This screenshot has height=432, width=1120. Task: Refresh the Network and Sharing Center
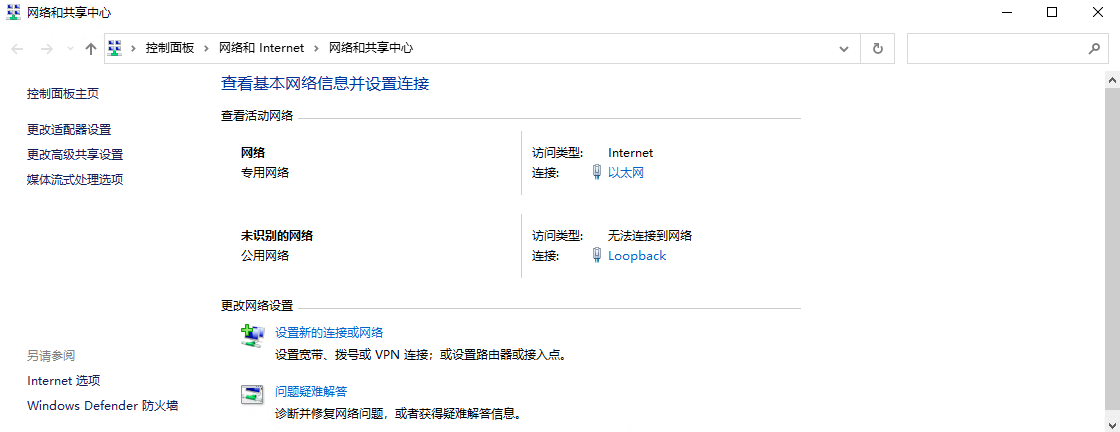click(x=878, y=48)
